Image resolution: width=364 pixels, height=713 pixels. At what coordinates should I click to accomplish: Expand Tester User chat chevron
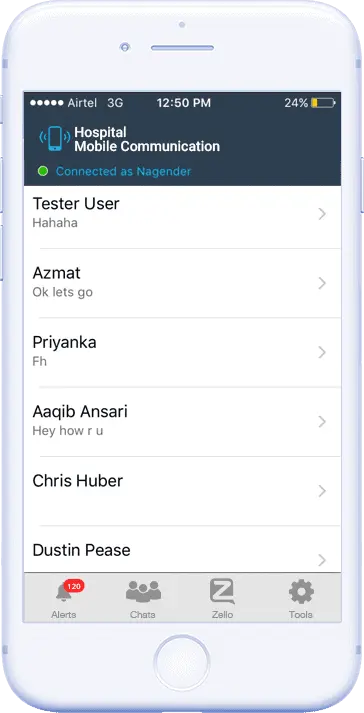[322, 214]
